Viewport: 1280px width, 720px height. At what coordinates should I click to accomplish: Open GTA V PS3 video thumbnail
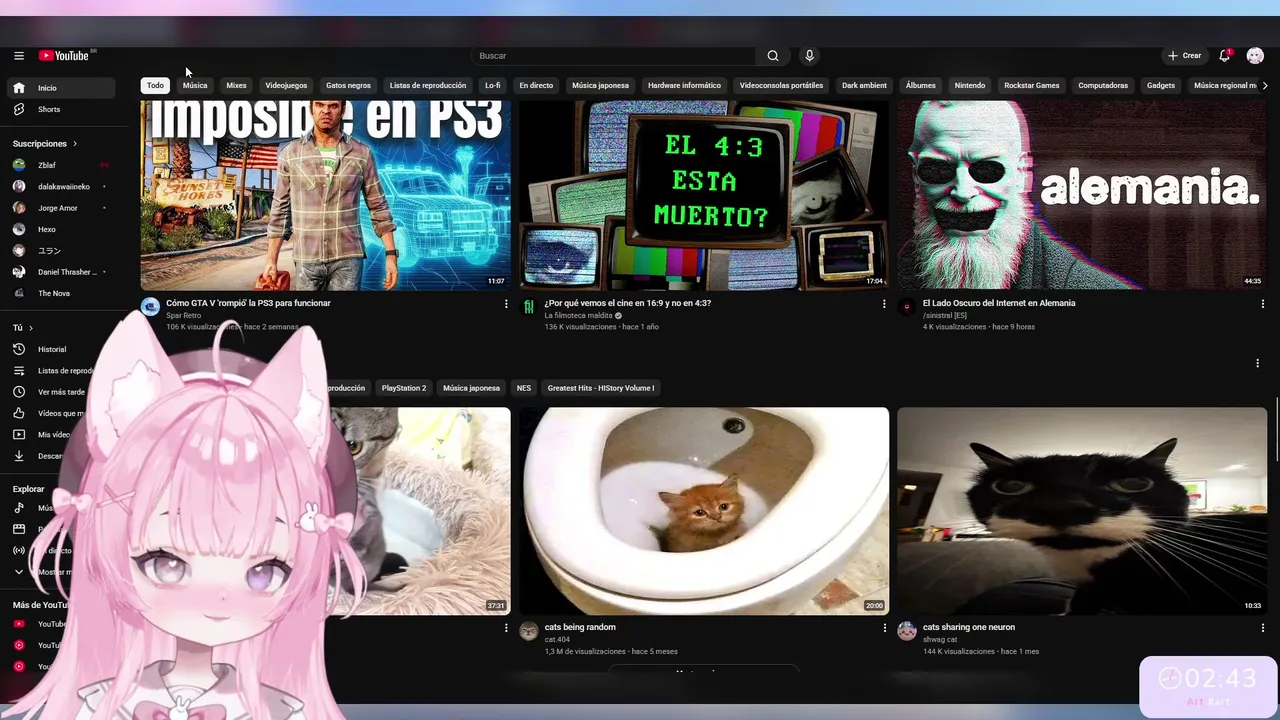click(x=325, y=195)
